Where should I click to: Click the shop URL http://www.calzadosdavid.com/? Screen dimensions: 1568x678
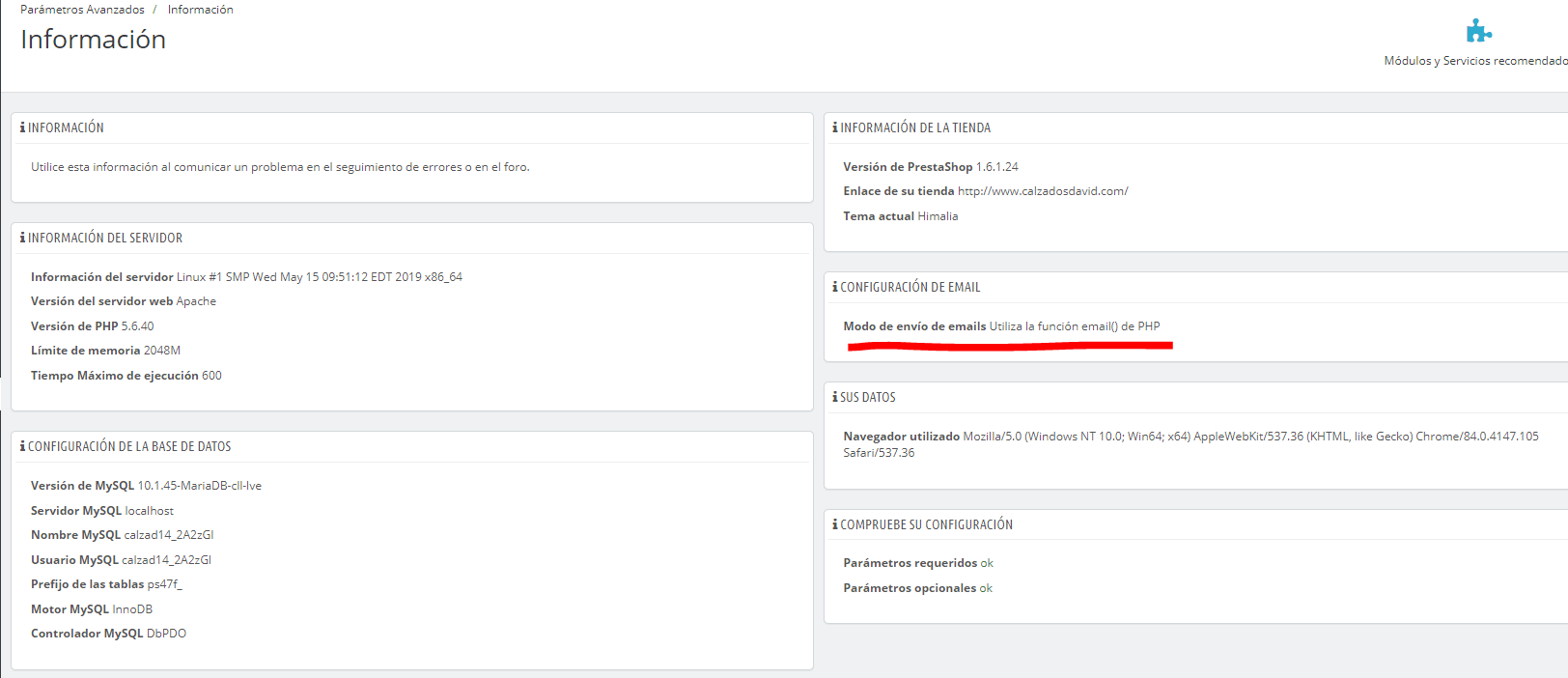click(1043, 191)
